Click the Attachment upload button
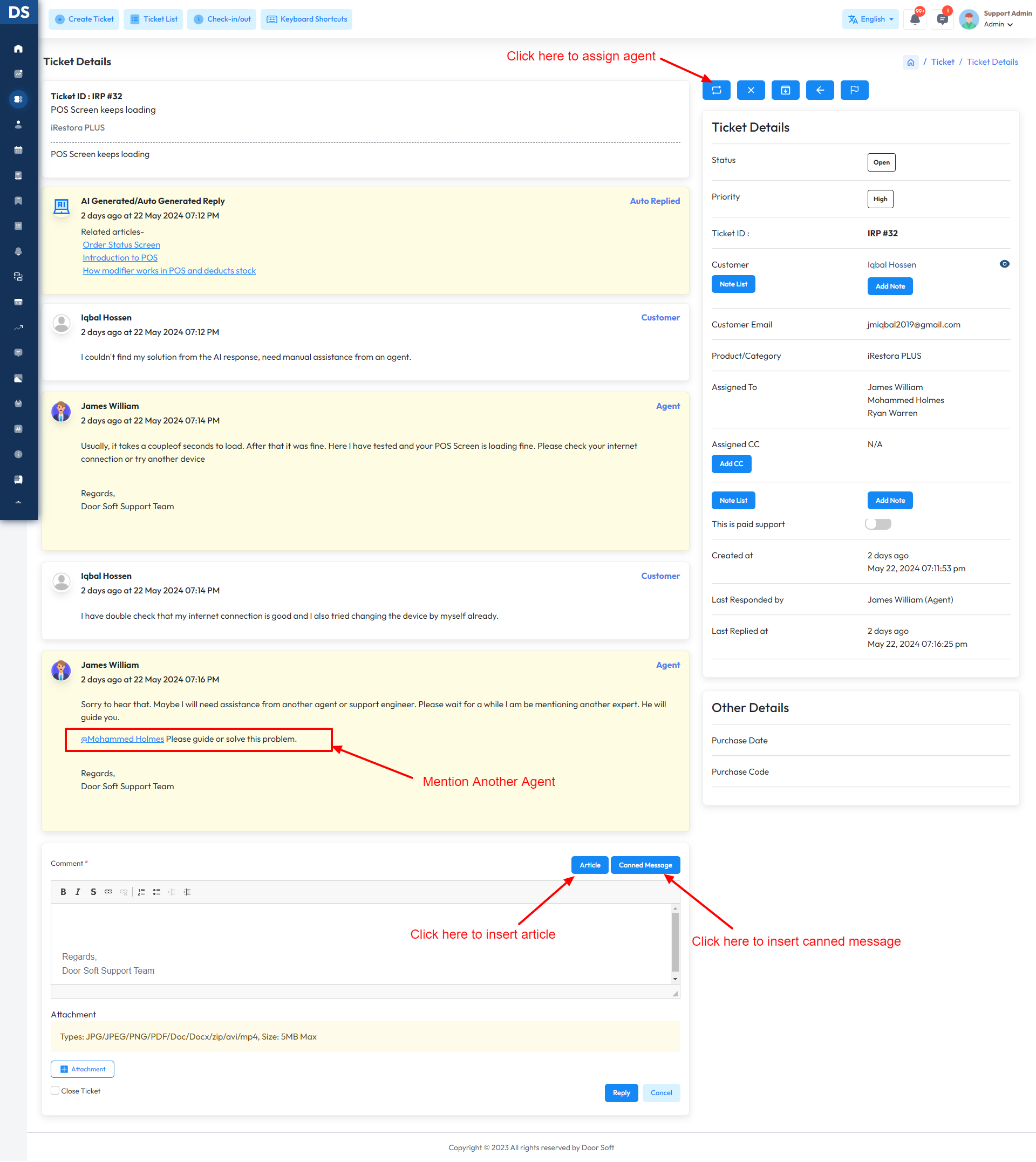1036x1162 pixels. tap(83, 1070)
